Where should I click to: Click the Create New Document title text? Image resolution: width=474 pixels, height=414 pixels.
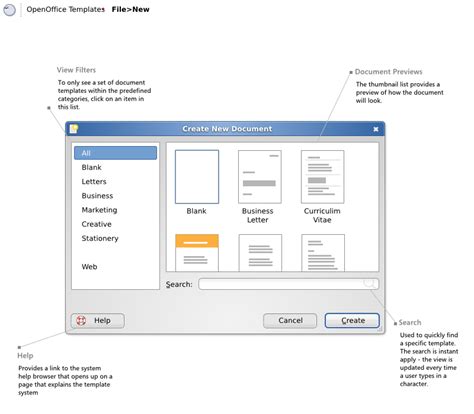pos(227,129)
